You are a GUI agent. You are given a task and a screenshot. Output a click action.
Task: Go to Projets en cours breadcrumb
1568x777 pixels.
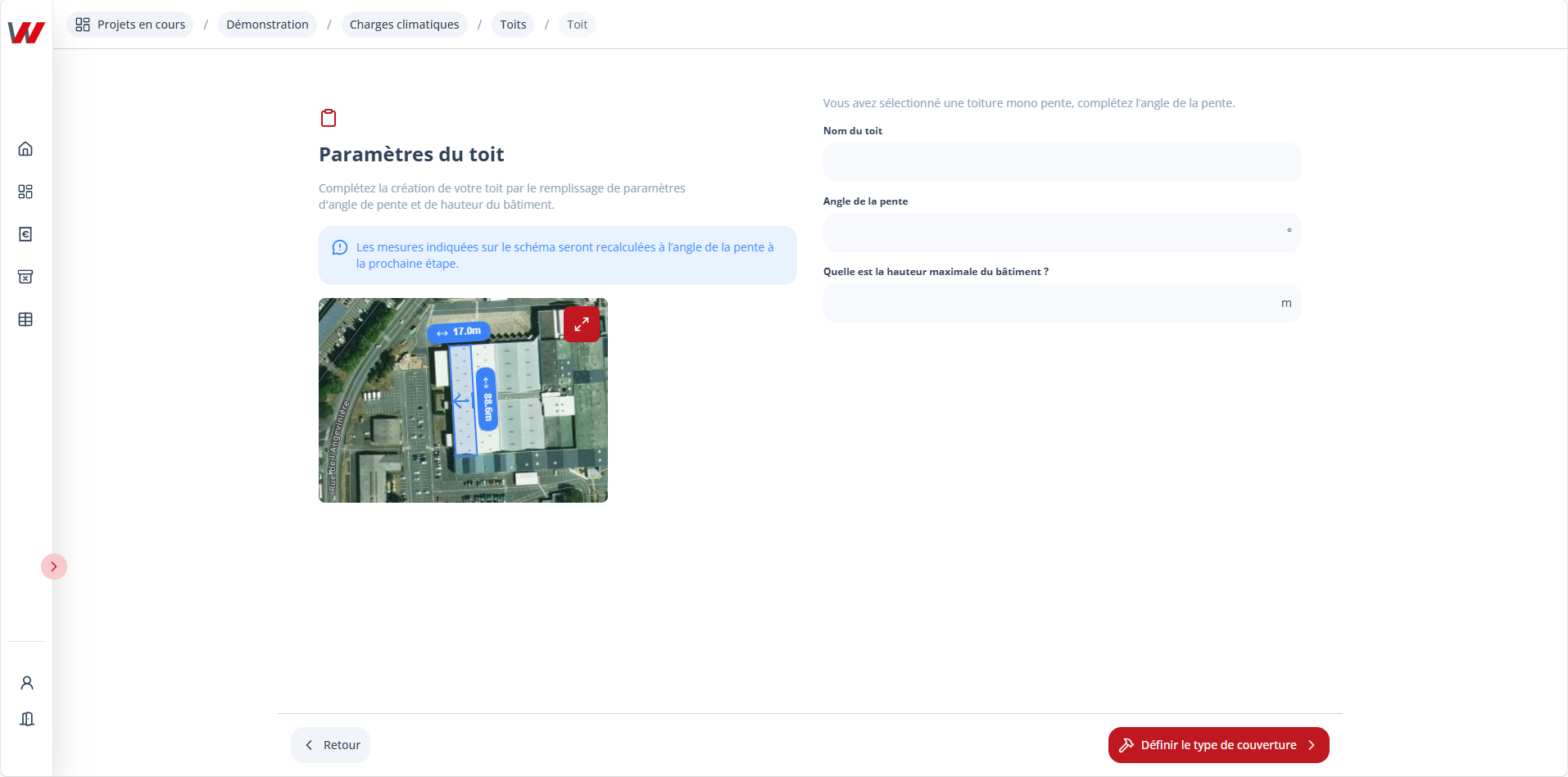click(130, 25)
